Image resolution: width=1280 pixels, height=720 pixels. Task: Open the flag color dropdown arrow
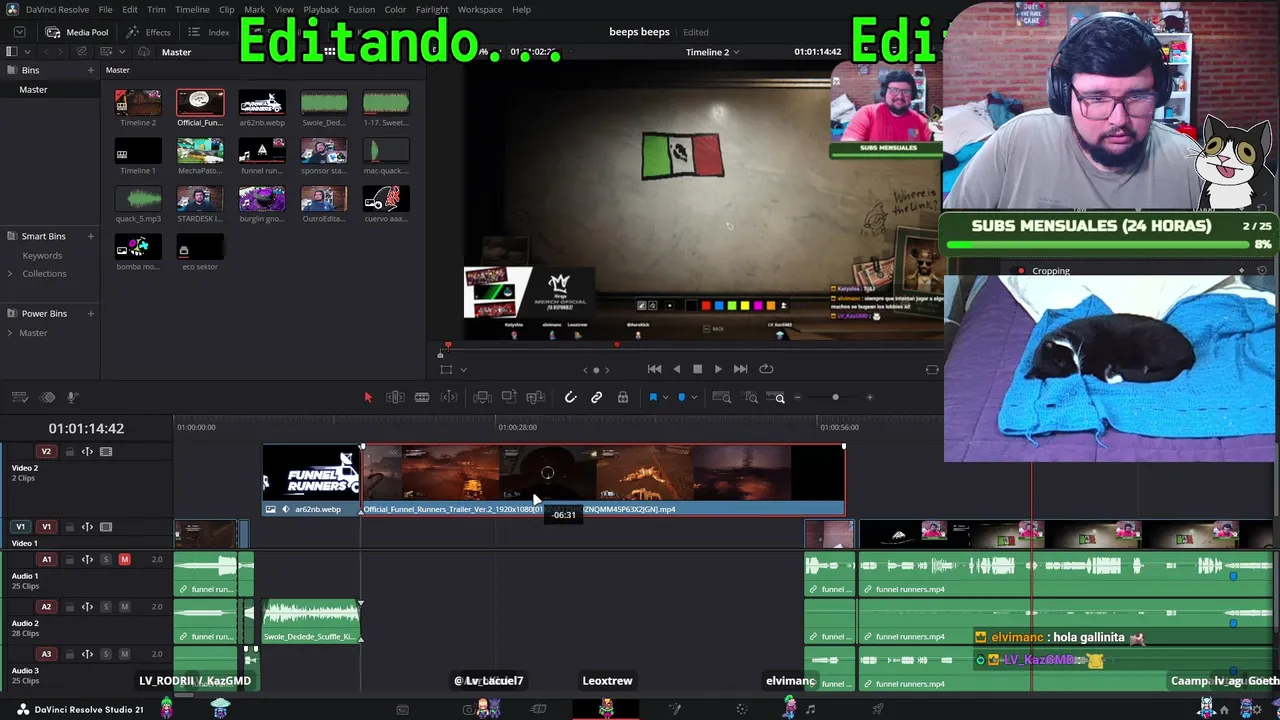point(665,397)
